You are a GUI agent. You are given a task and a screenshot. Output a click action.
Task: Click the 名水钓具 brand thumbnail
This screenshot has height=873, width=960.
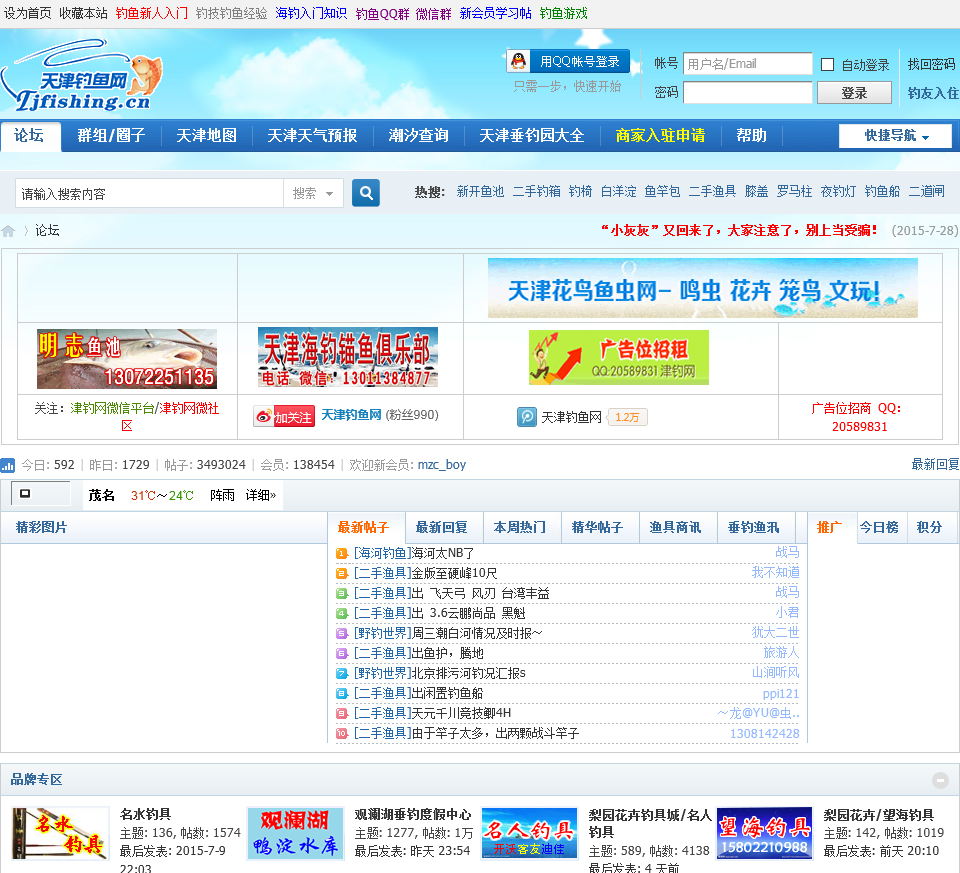tap(61, 833)
